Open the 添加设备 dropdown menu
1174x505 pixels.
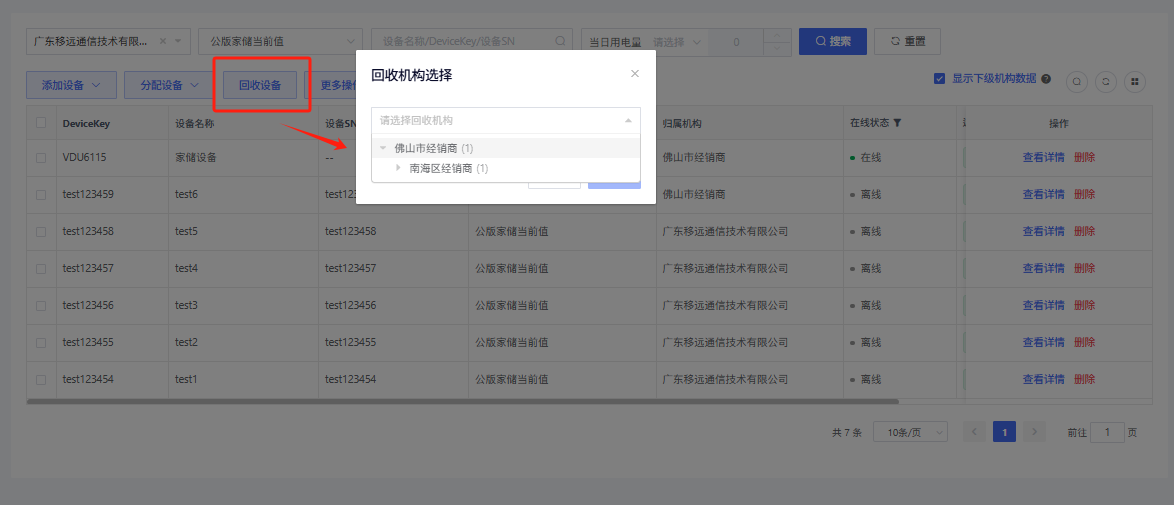71,85
